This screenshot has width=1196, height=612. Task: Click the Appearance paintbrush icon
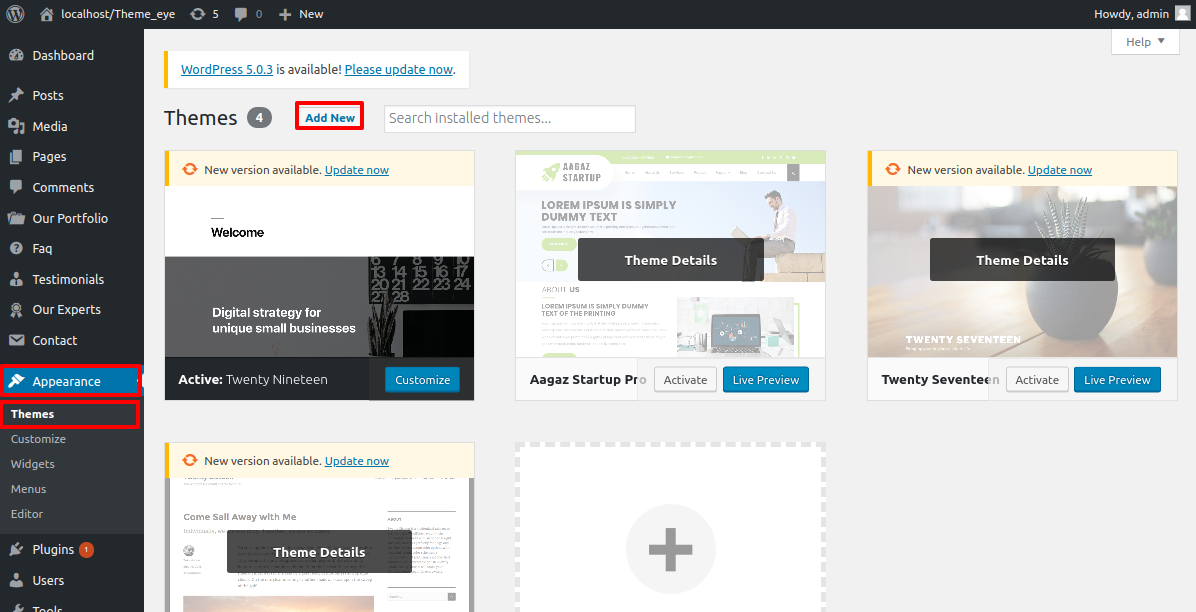point(16,382)
